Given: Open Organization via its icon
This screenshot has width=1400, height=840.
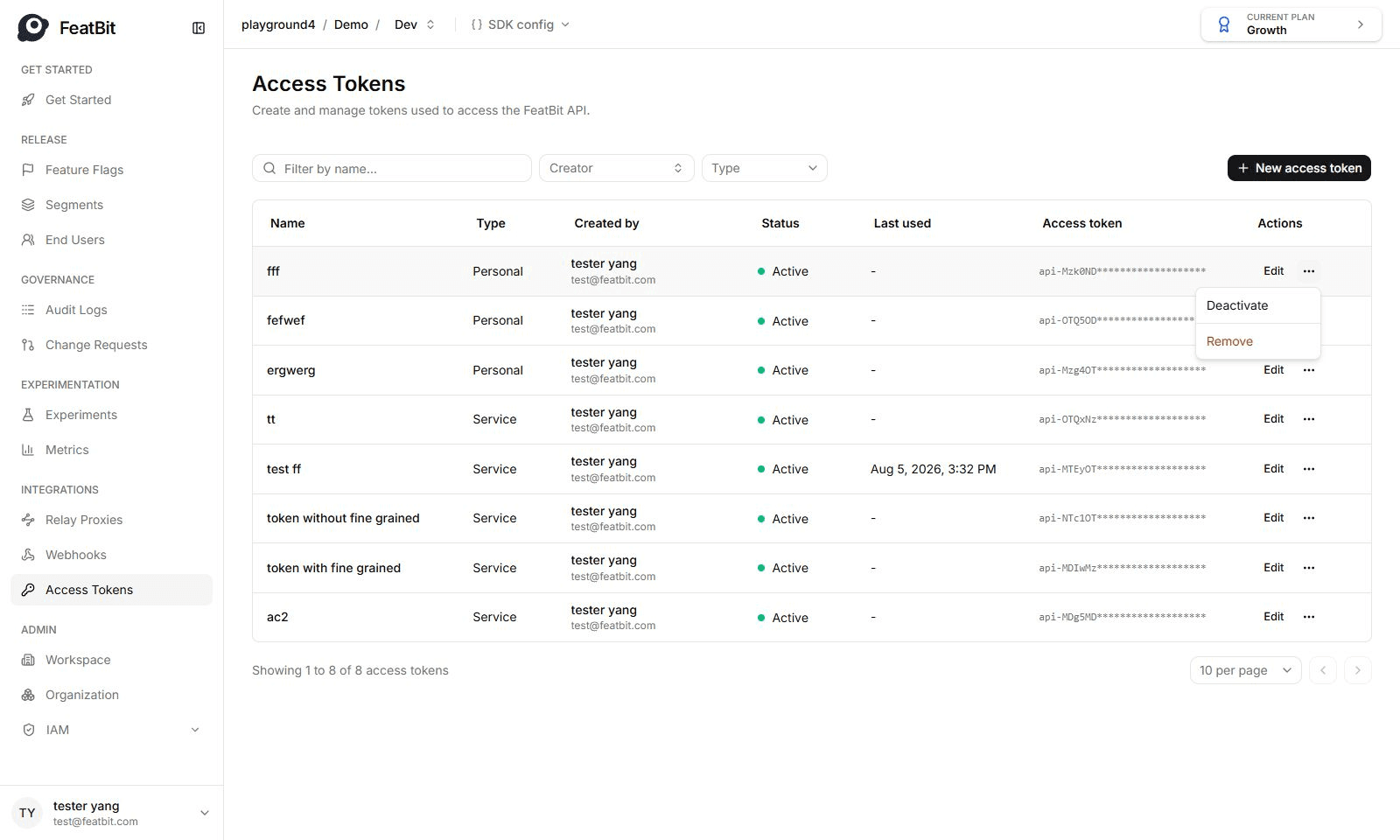Looking at the screenshot, I should click(x=28, y=695).
